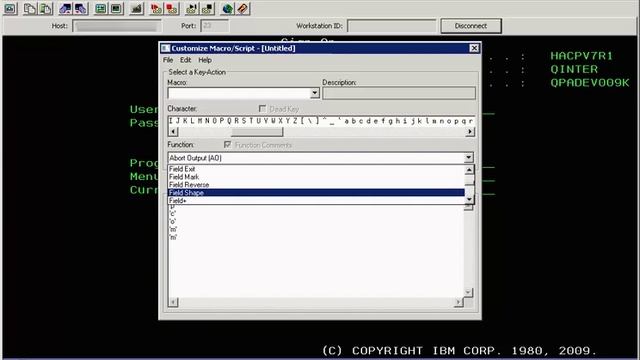Click the Send File to host icon

pos(65,9)
